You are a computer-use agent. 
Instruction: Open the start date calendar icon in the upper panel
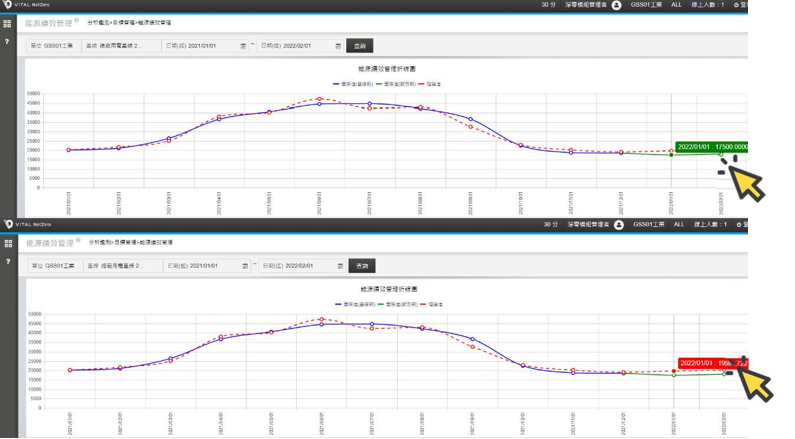pyautogui.click(x=243, y=46)
